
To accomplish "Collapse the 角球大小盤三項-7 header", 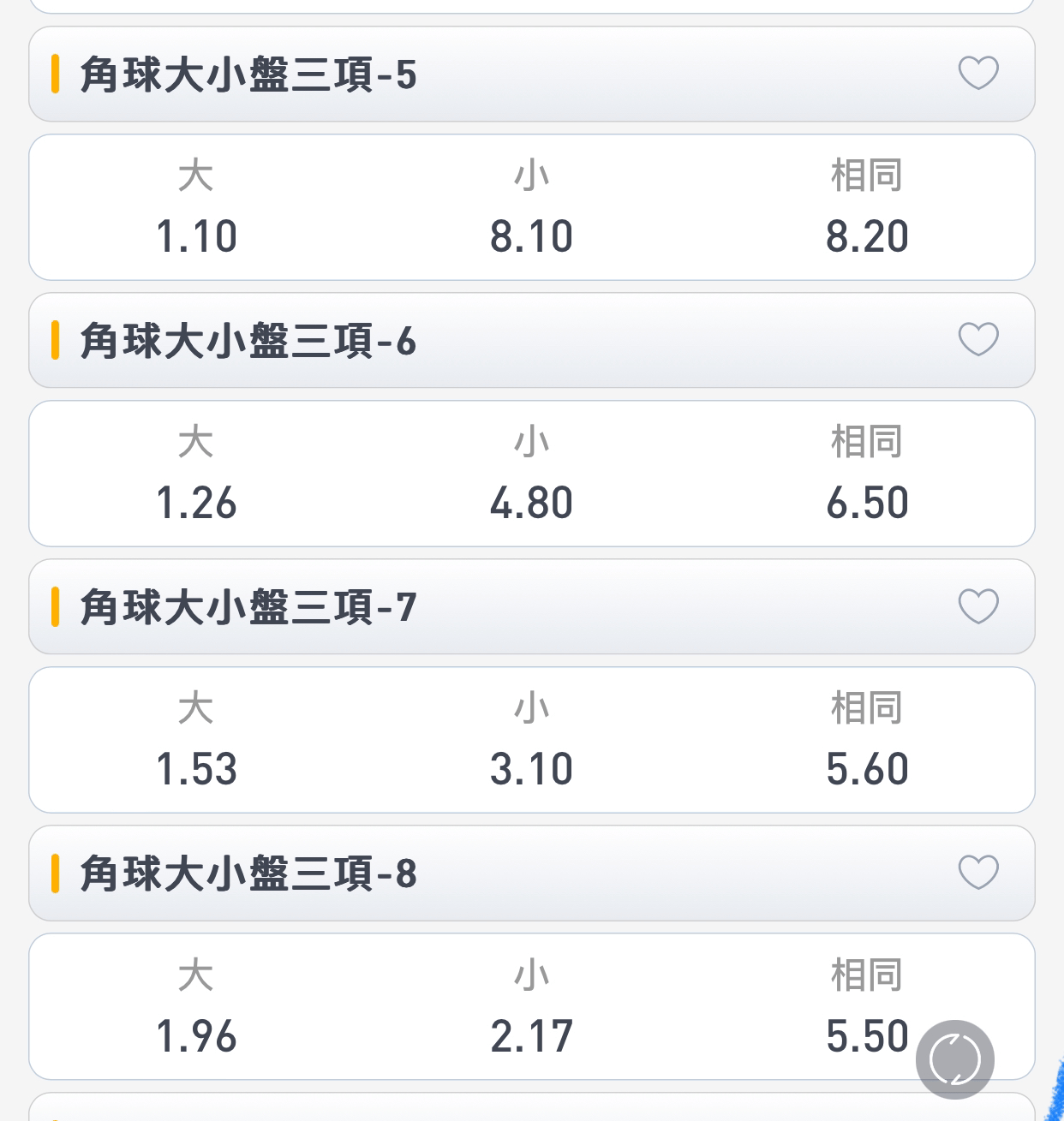I will (x=532, y=607).
